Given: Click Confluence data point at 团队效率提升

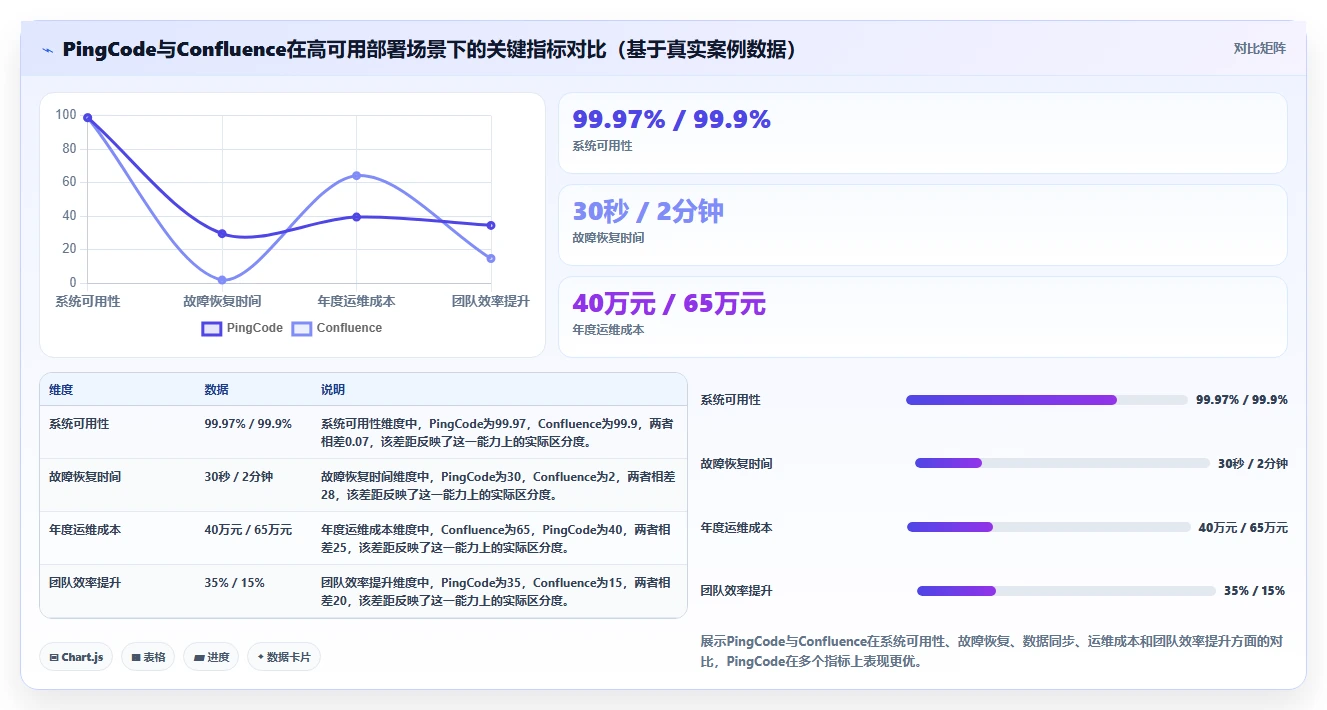Looking at the screenshot, I should [491, 258].
